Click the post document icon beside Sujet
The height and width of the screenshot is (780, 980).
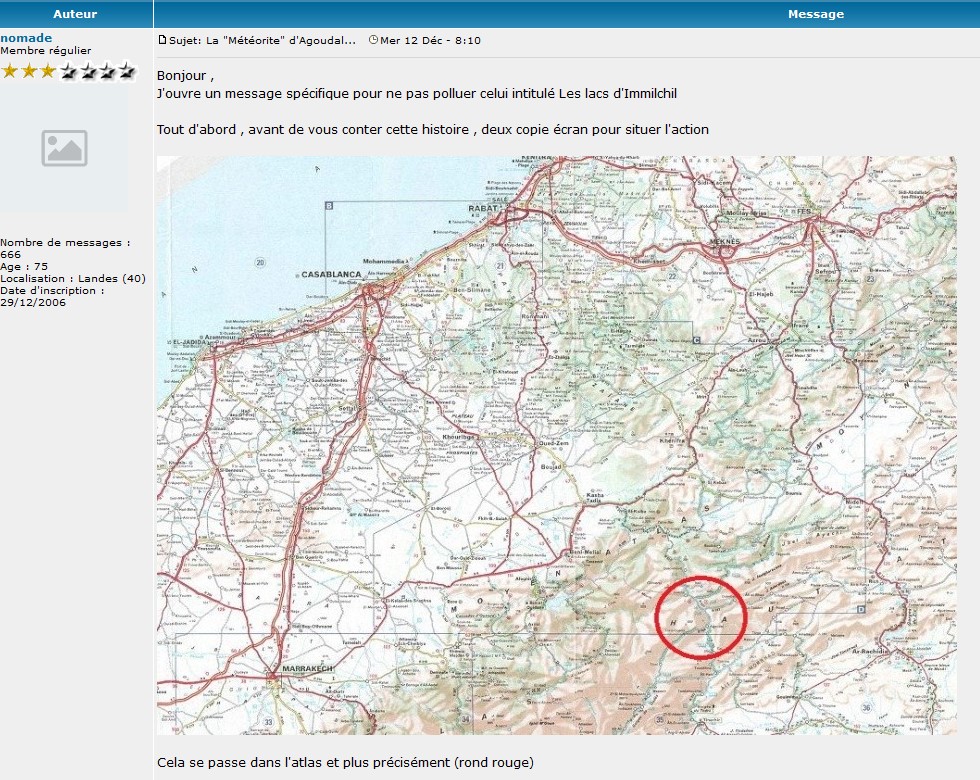162,41
